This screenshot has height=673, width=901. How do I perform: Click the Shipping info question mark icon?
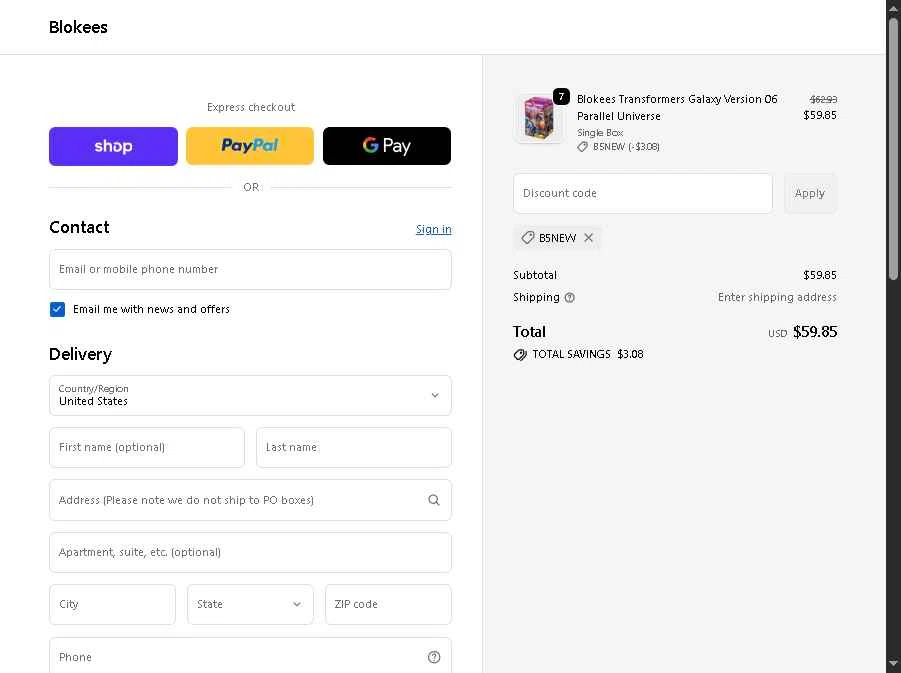569,298
